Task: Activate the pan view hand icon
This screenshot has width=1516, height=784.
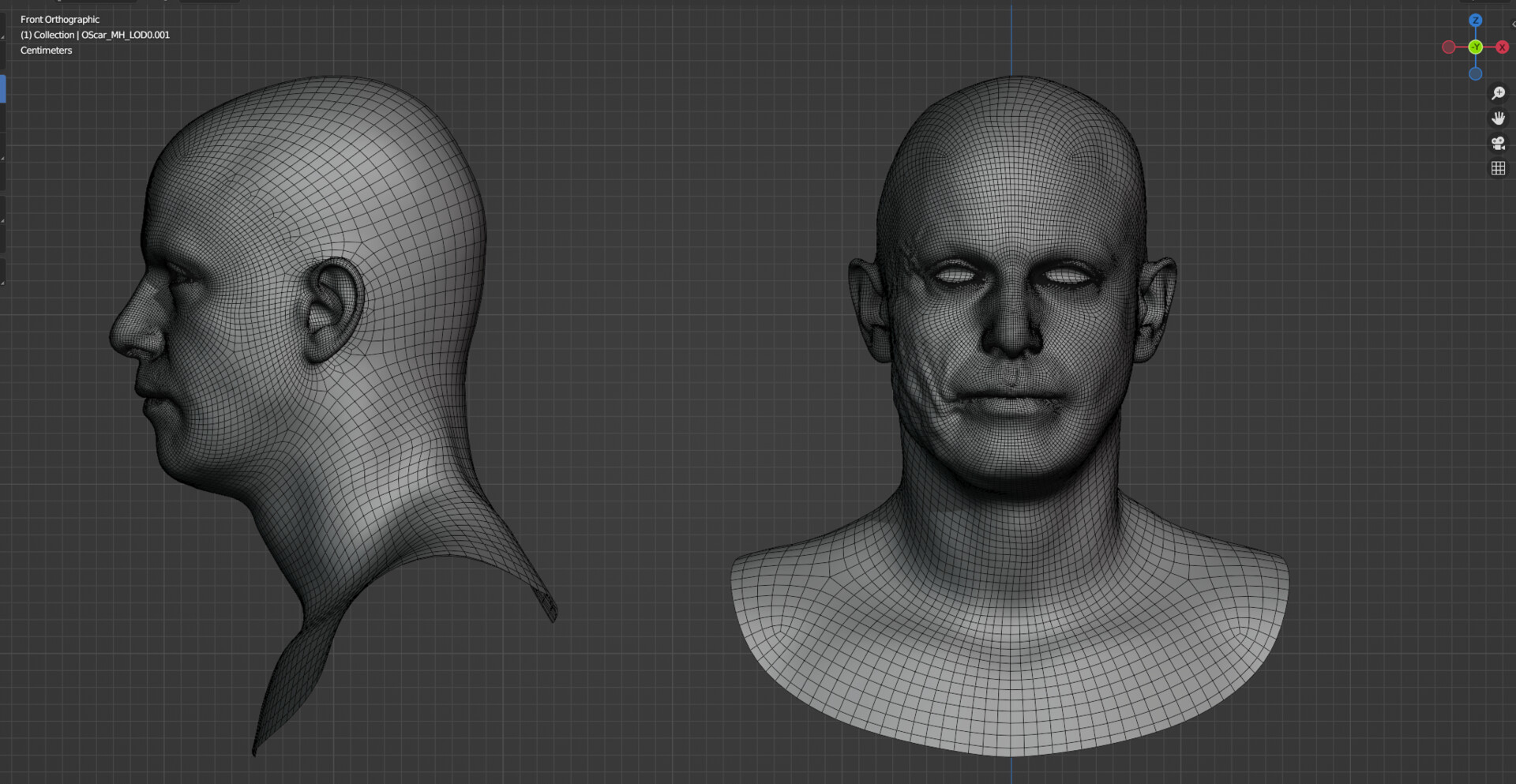Action: 1498,118
